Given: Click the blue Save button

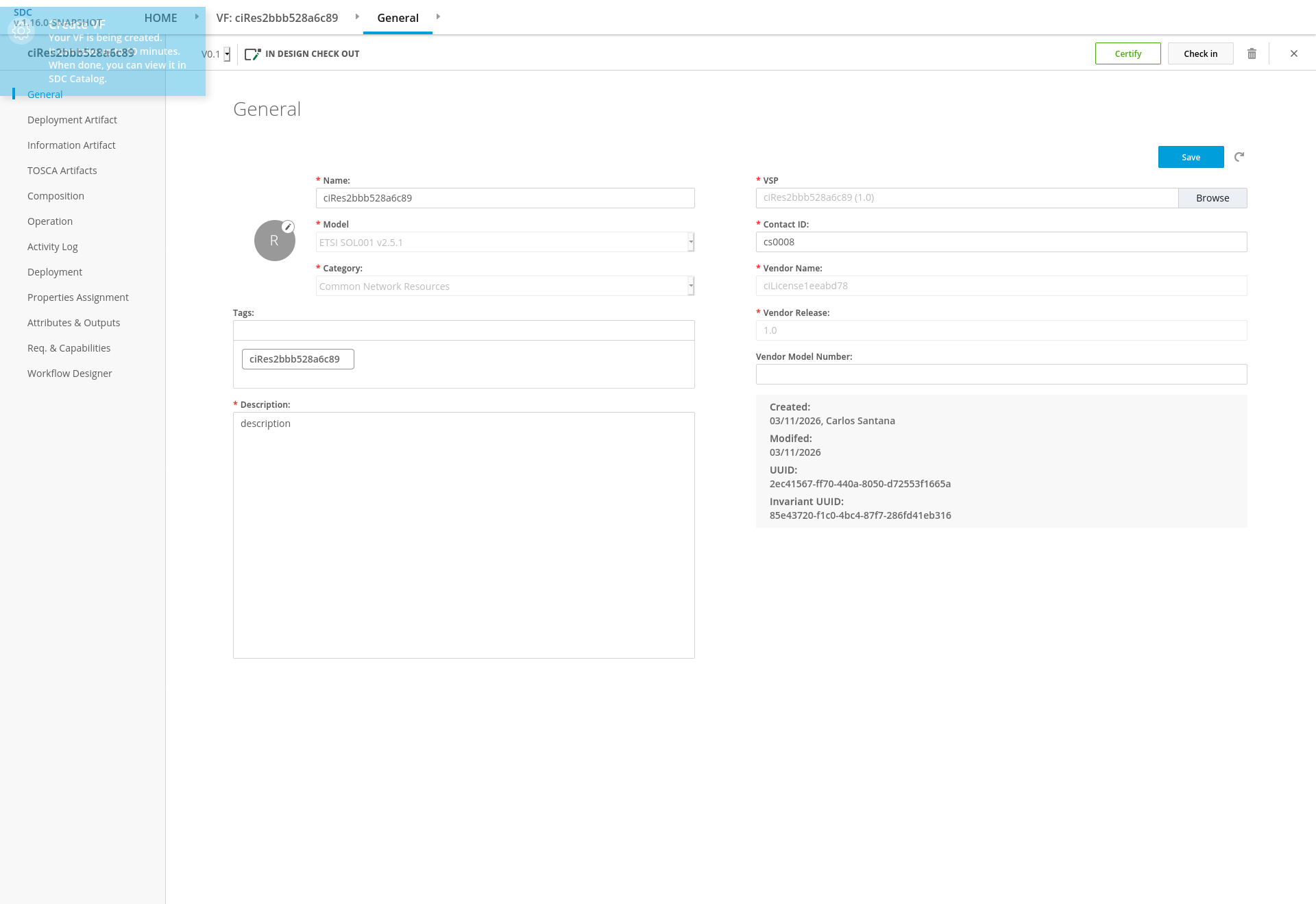Looking at the screenshot, I should 1191,157.
